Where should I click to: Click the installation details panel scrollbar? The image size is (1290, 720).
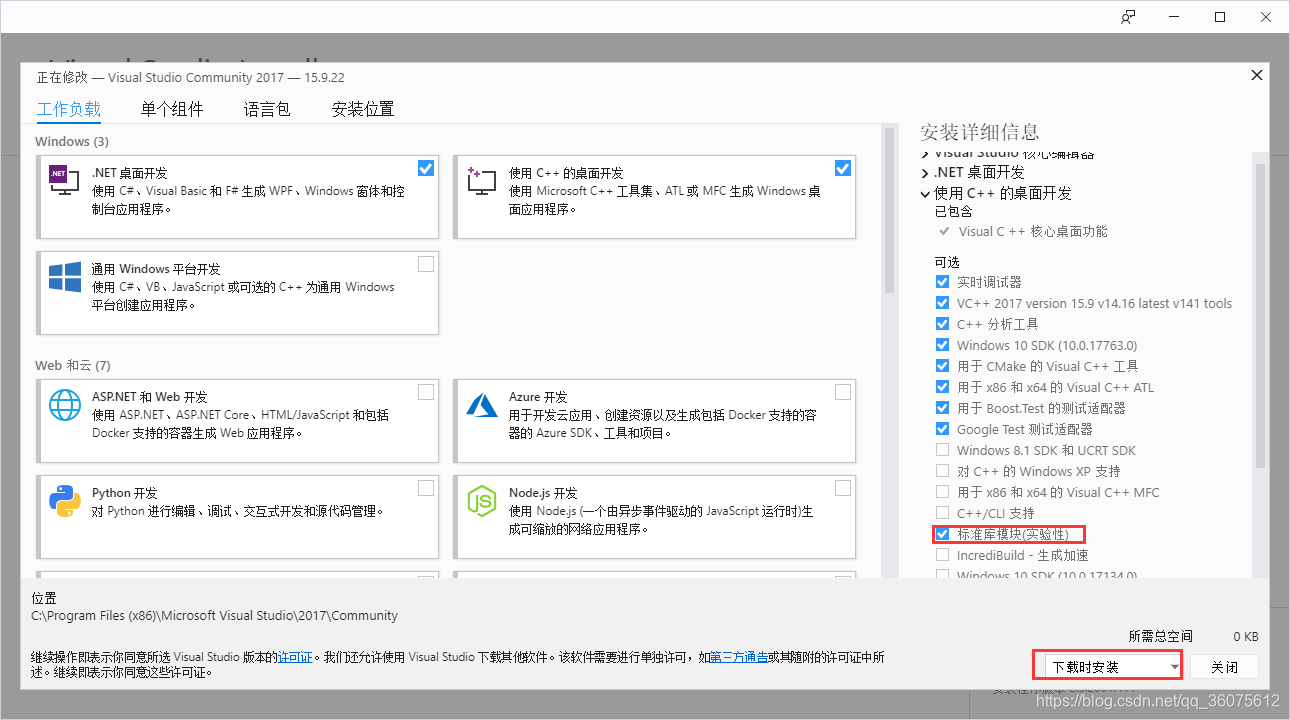pyautogui.click(x=1260, y=315)
